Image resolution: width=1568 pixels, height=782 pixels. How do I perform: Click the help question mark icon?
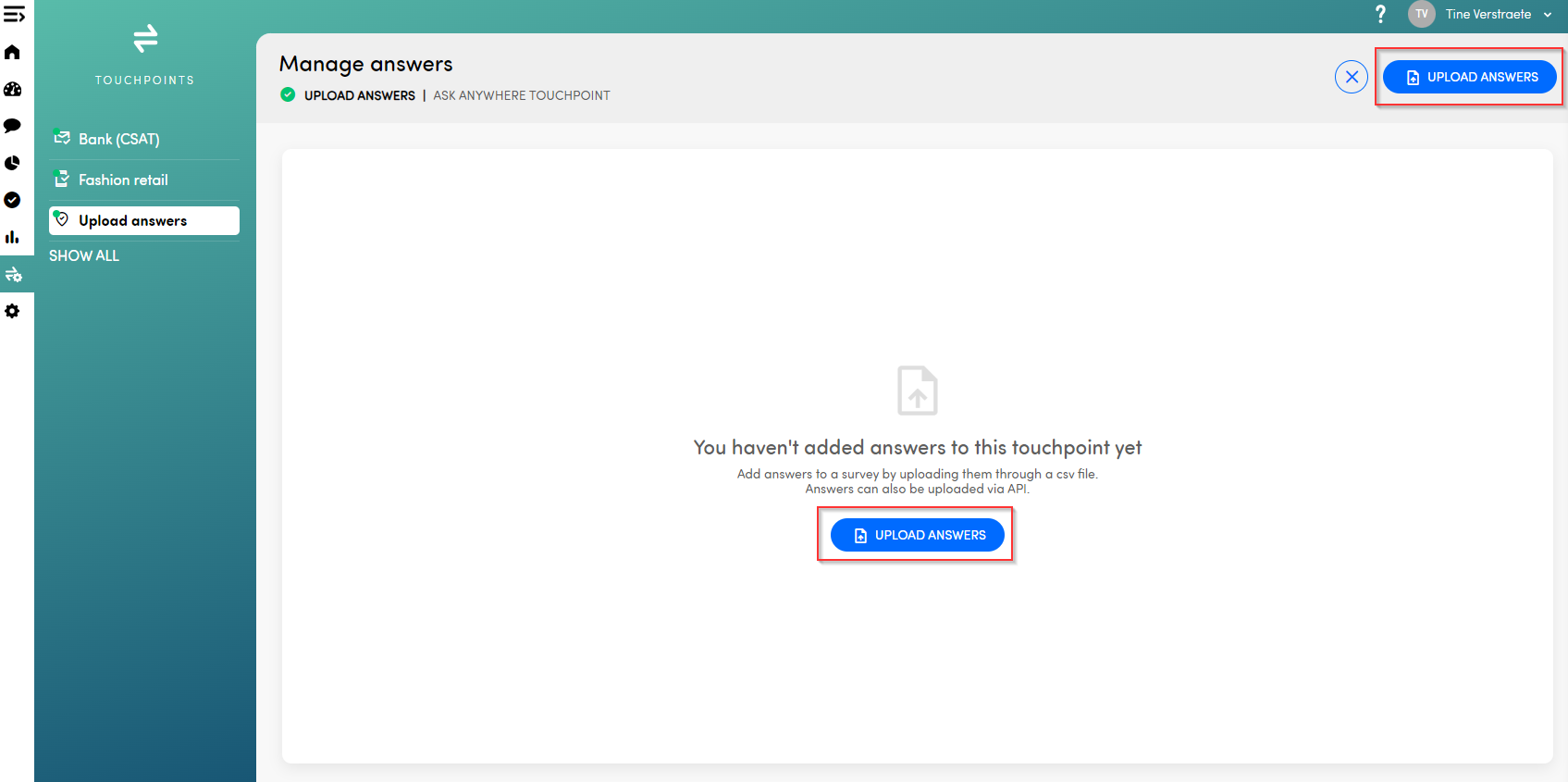[1380, 14]
